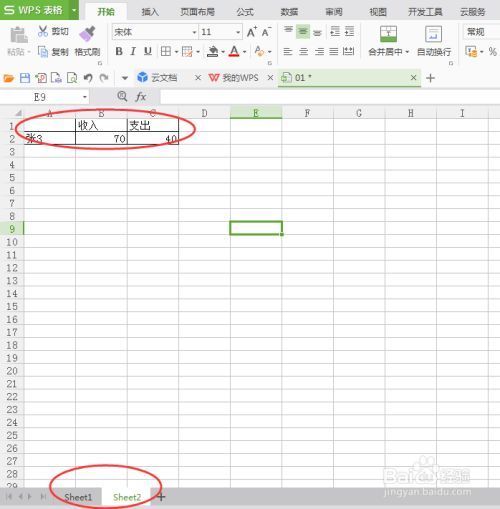Open the font name dropdown

[x=194, y=32]
